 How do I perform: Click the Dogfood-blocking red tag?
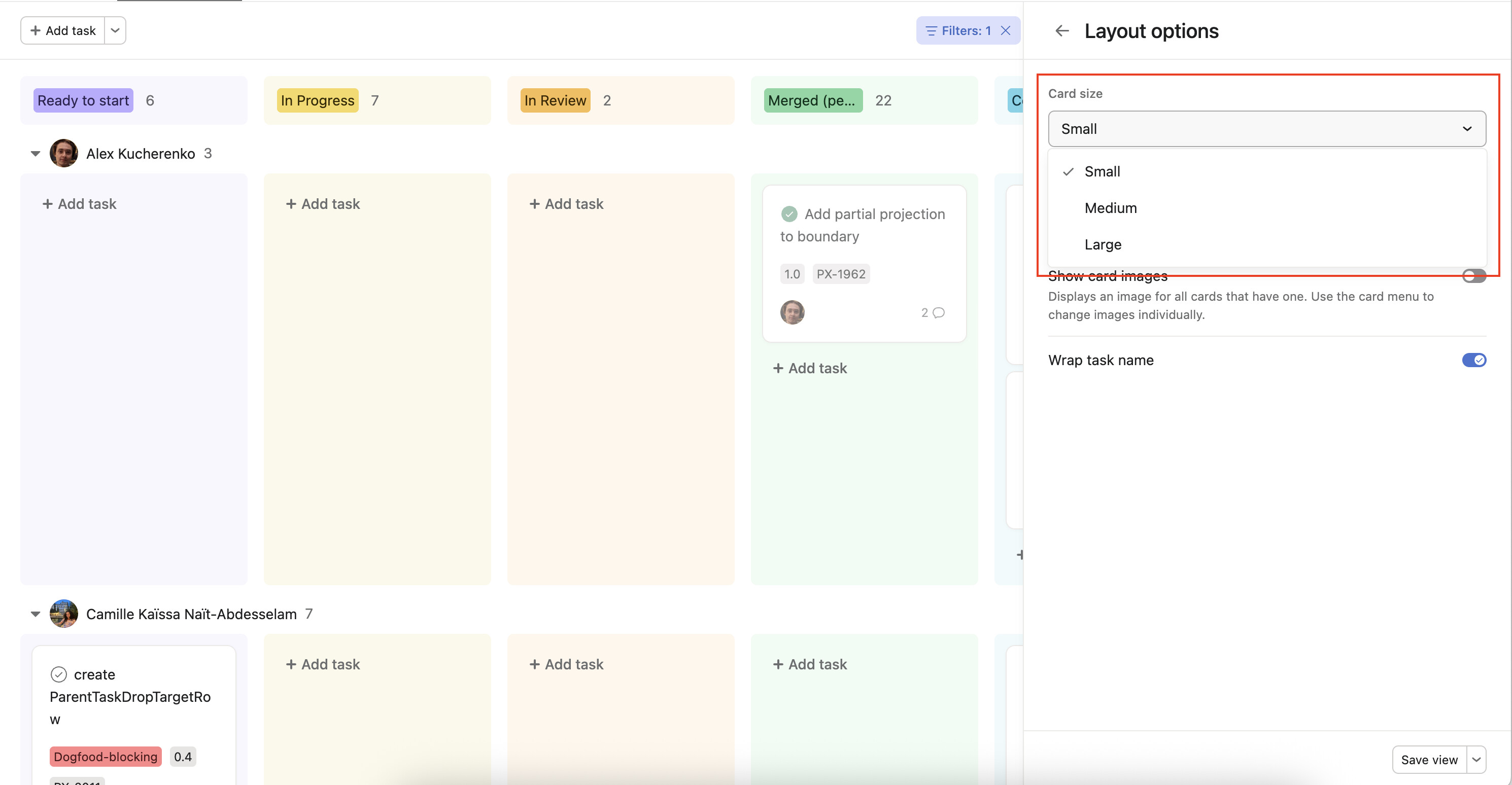[106, 757]
